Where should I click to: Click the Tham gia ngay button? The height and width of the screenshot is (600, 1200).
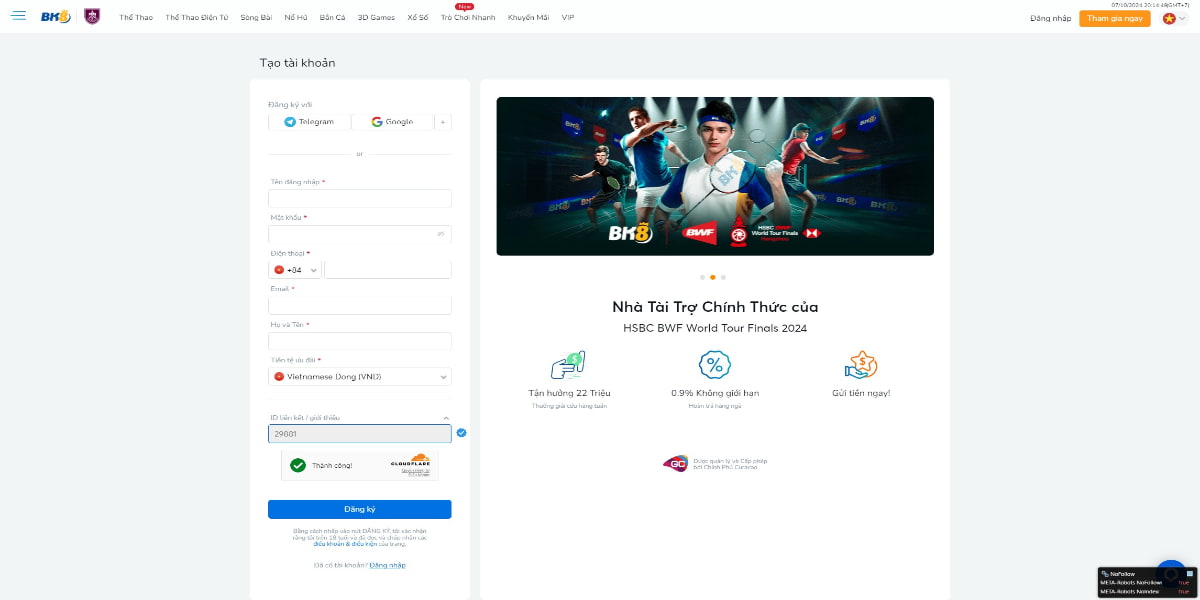coord(1115,18)
